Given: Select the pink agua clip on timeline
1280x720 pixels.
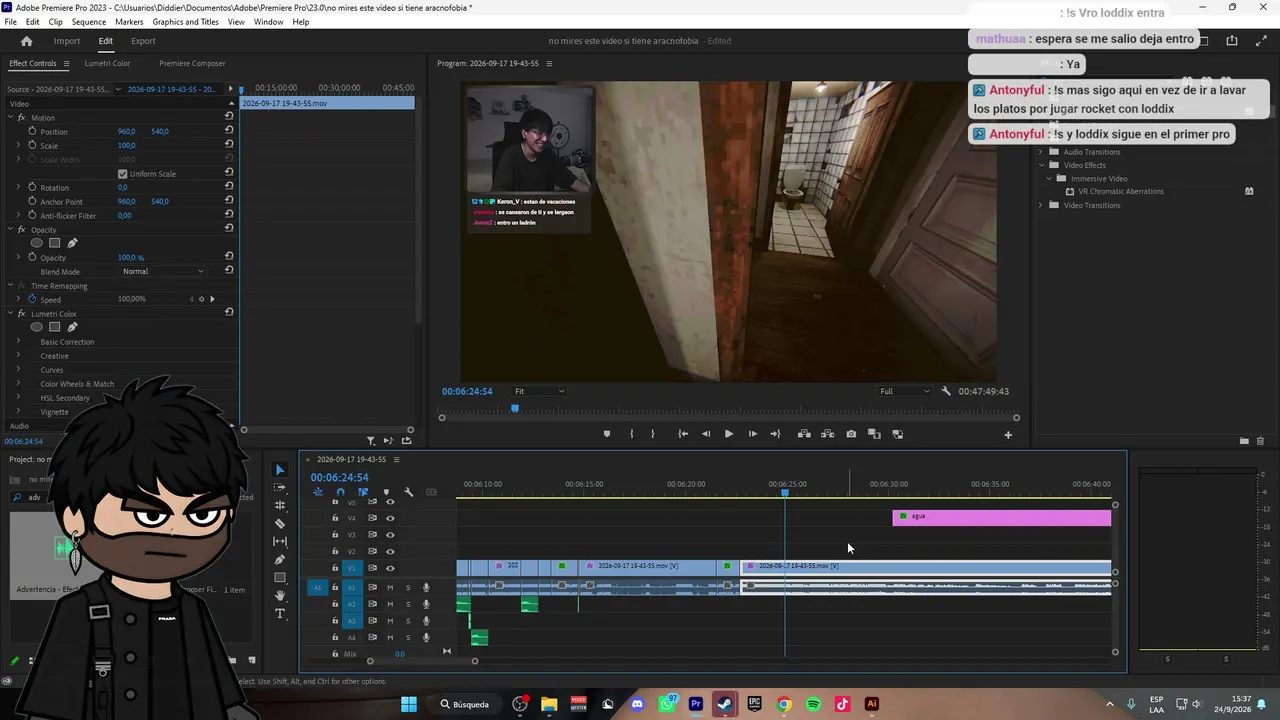Looking at the screenshot, I should [x=1001, y=517].
